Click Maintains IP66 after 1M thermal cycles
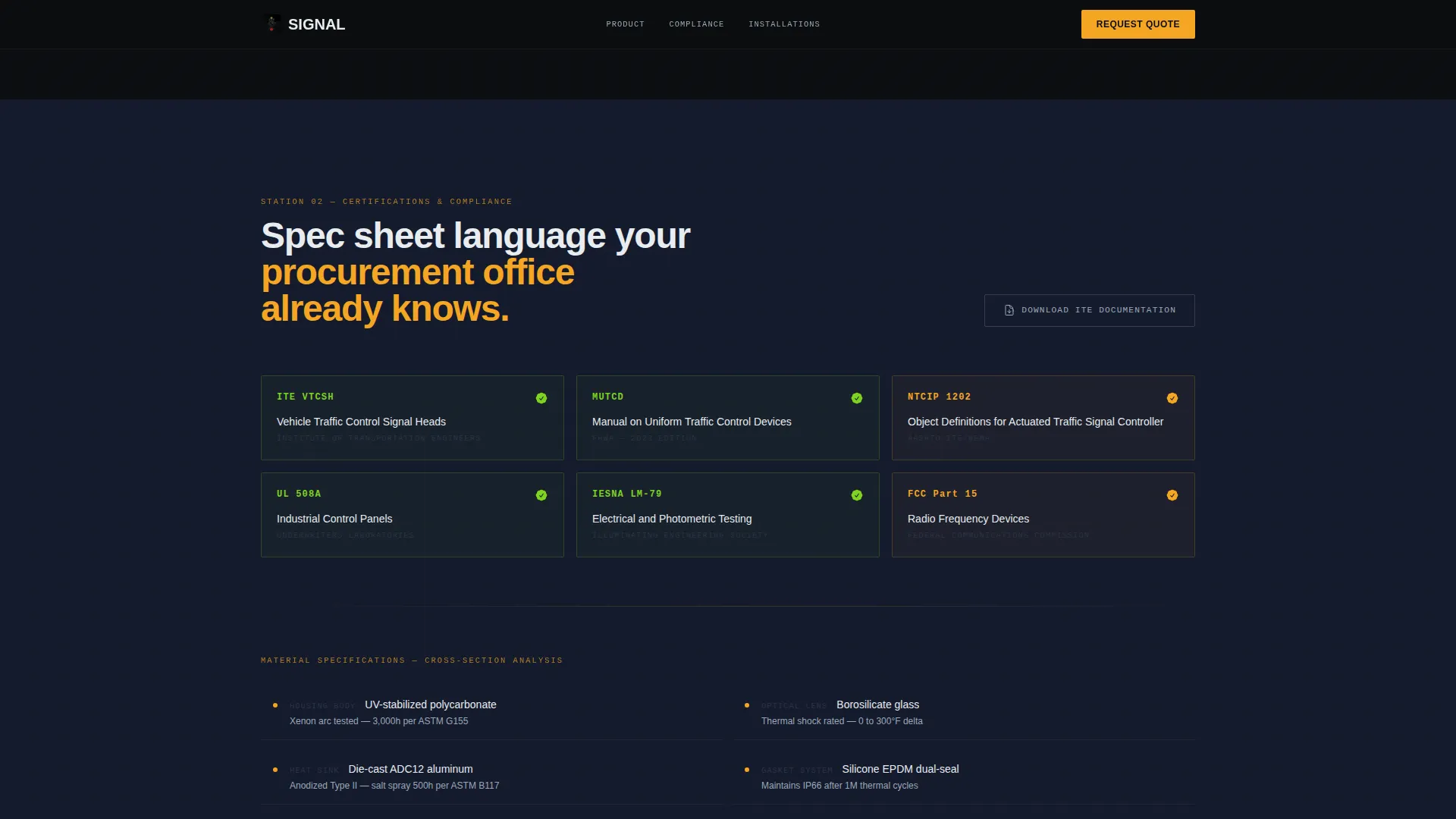The image size is (1456, 819). point(839,786)
